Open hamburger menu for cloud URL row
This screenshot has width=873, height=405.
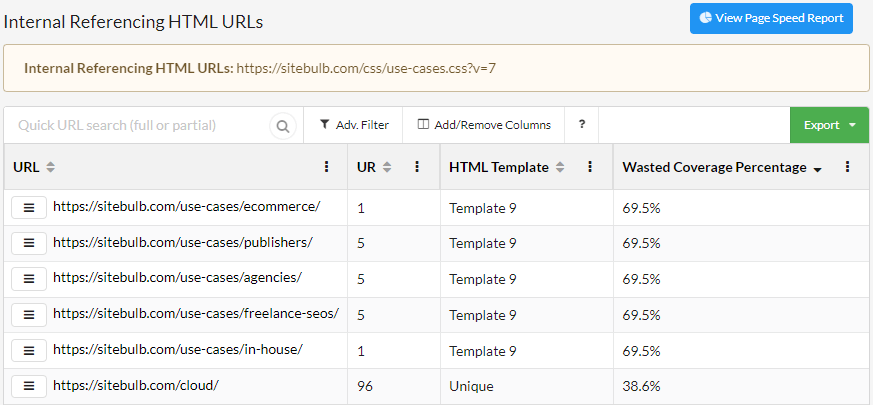click(29, 386)
